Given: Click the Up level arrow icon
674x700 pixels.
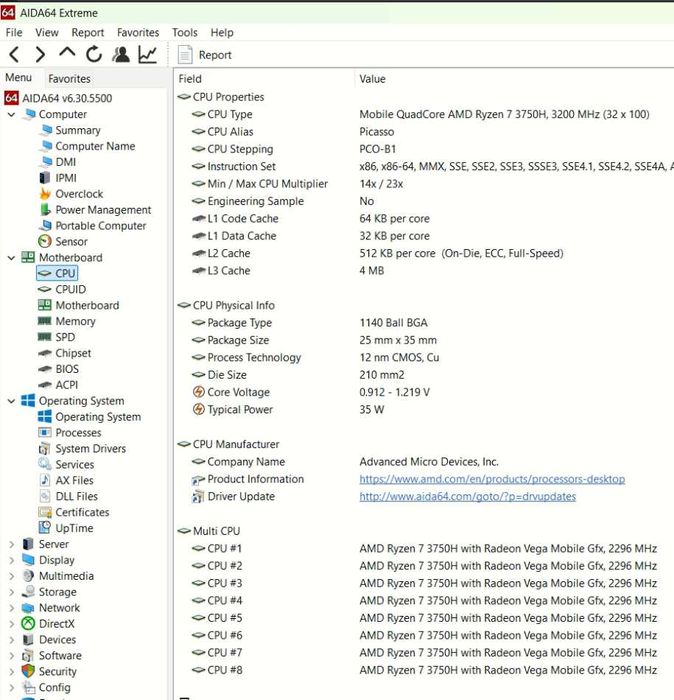Looking at the screenshot, I should [67, 54].
